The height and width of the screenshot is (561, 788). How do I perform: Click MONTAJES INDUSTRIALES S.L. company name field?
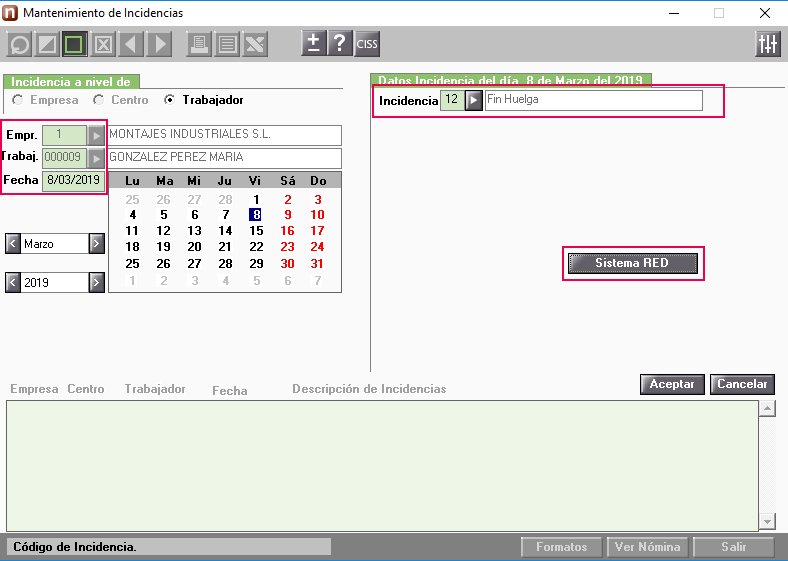(x=225, y=135)
